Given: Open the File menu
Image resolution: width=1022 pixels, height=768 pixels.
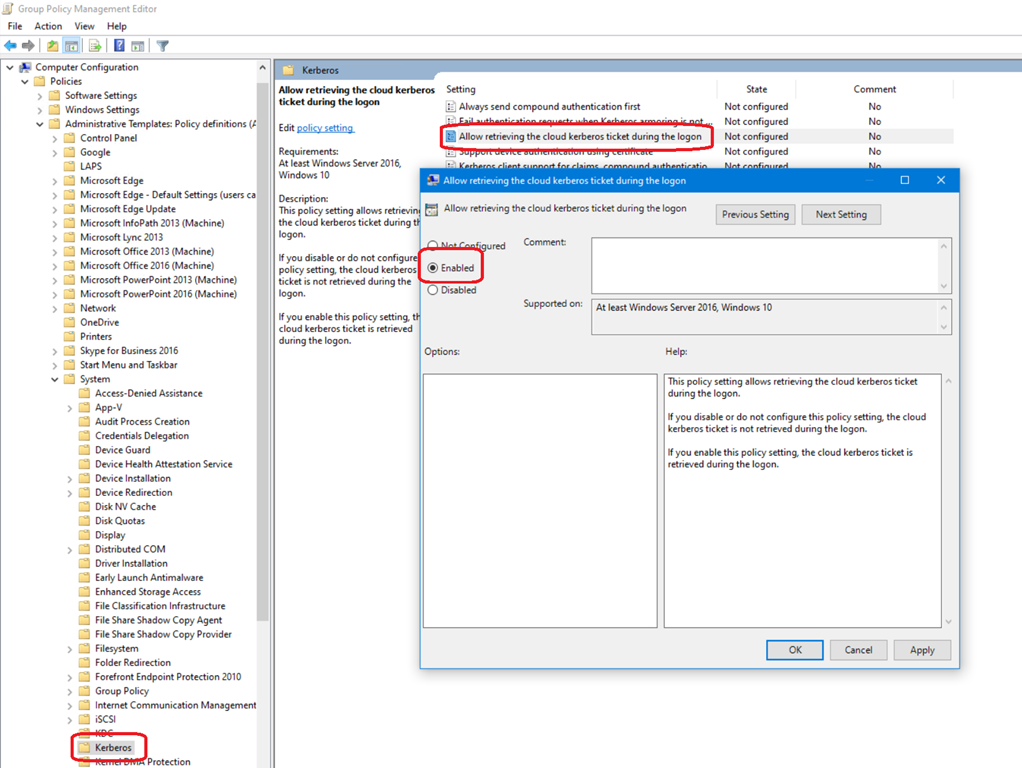Looking at the screenshot, I should (x=15, y=26).
